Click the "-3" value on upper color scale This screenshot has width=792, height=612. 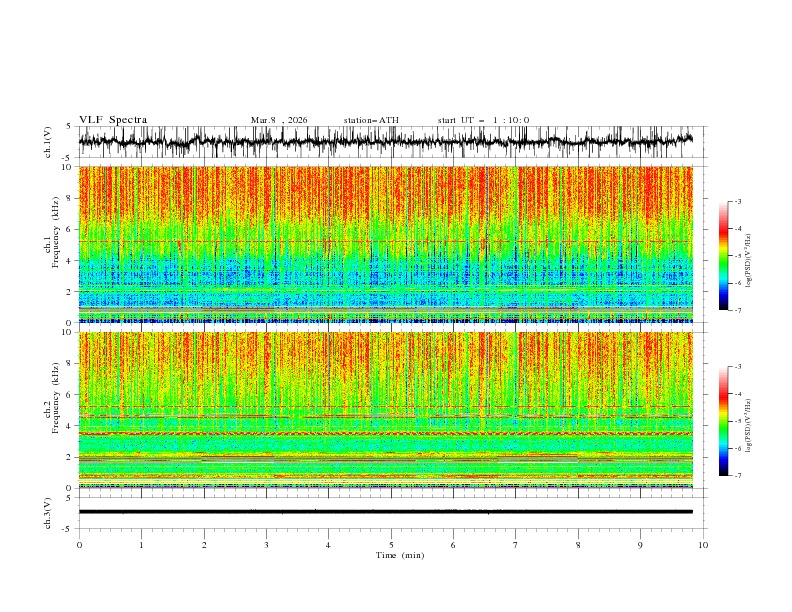tap(738, 201)
